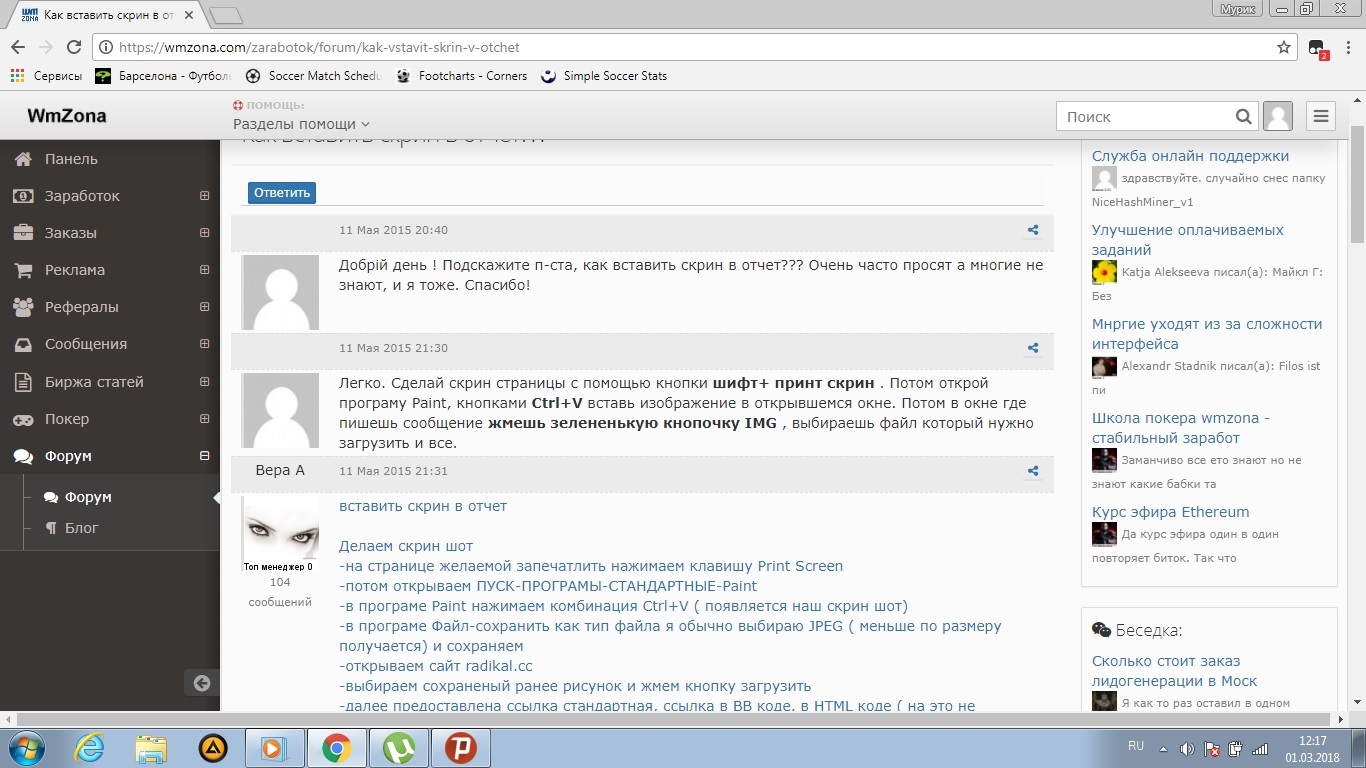The width and height of the screenshot is (1366, 768).
Task: Click the volume speaker tray icon
Action: (x=1187, y=748)
